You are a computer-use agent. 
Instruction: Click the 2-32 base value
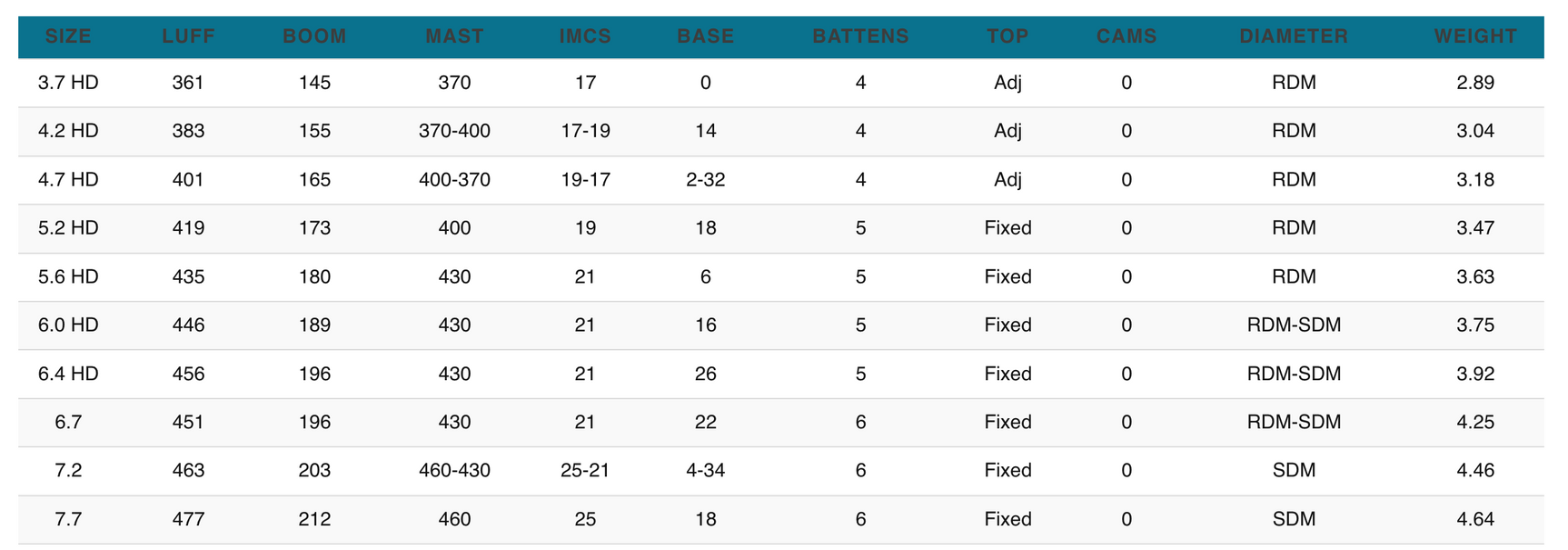tap(705, 180)
